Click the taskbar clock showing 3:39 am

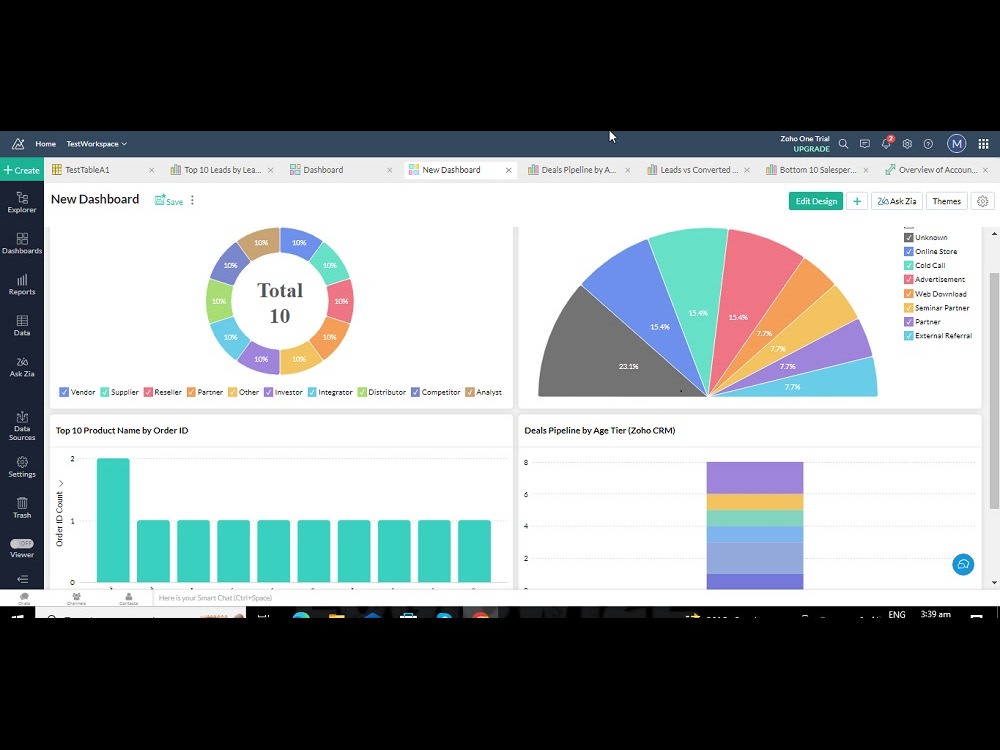pos(936,614)
